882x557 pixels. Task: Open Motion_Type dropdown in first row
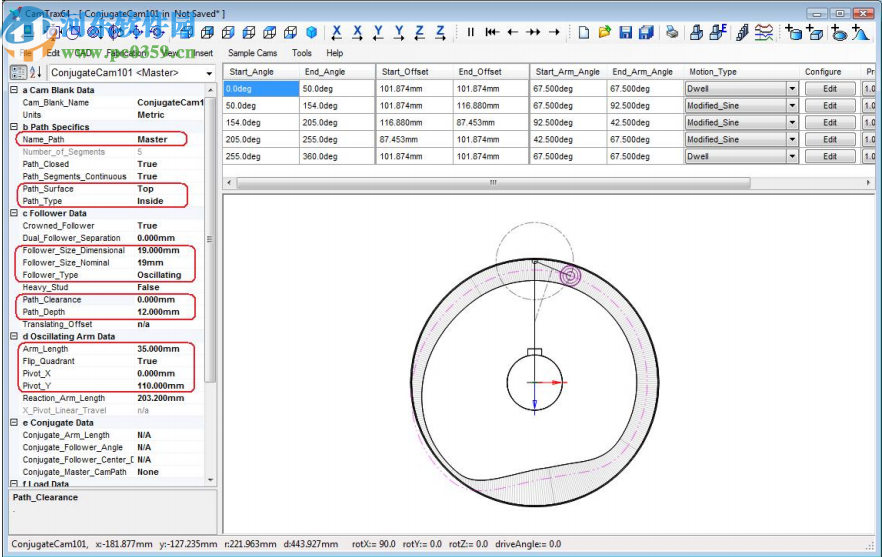point(792,89)
